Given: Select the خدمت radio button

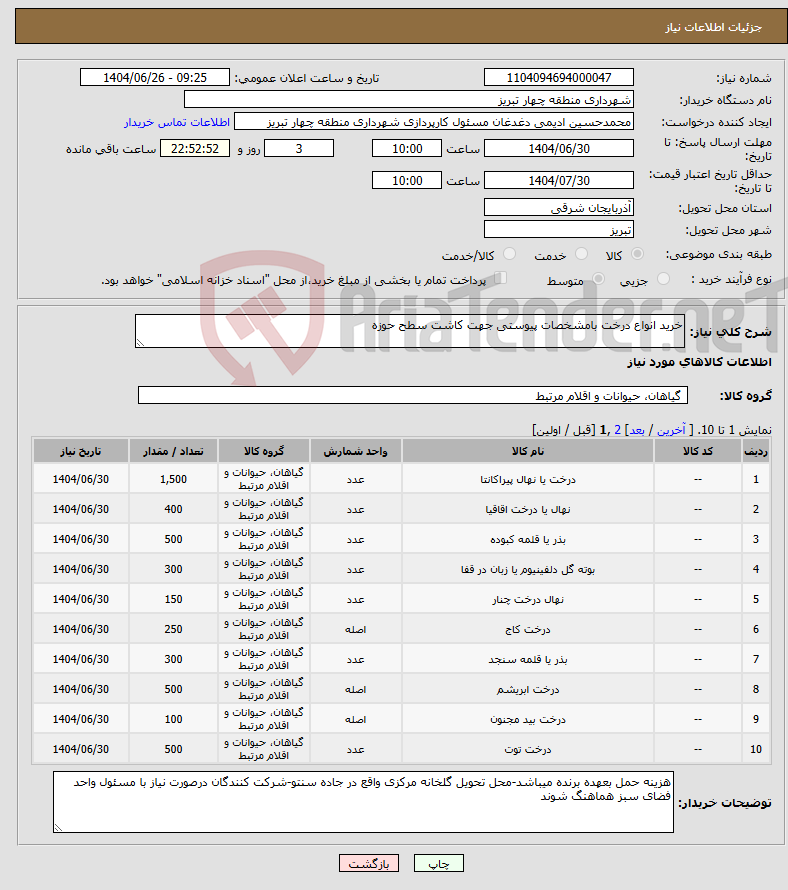Looking at the screenshot, I should [x=581, y=254].
